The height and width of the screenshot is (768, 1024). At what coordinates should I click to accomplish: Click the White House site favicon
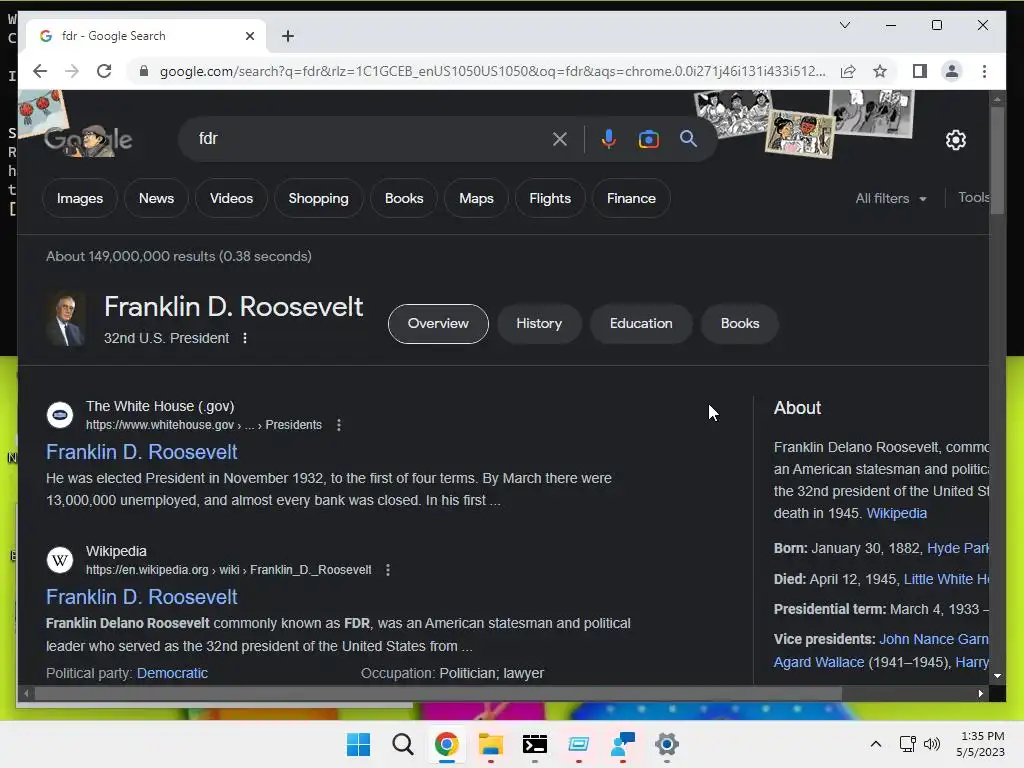59,415
